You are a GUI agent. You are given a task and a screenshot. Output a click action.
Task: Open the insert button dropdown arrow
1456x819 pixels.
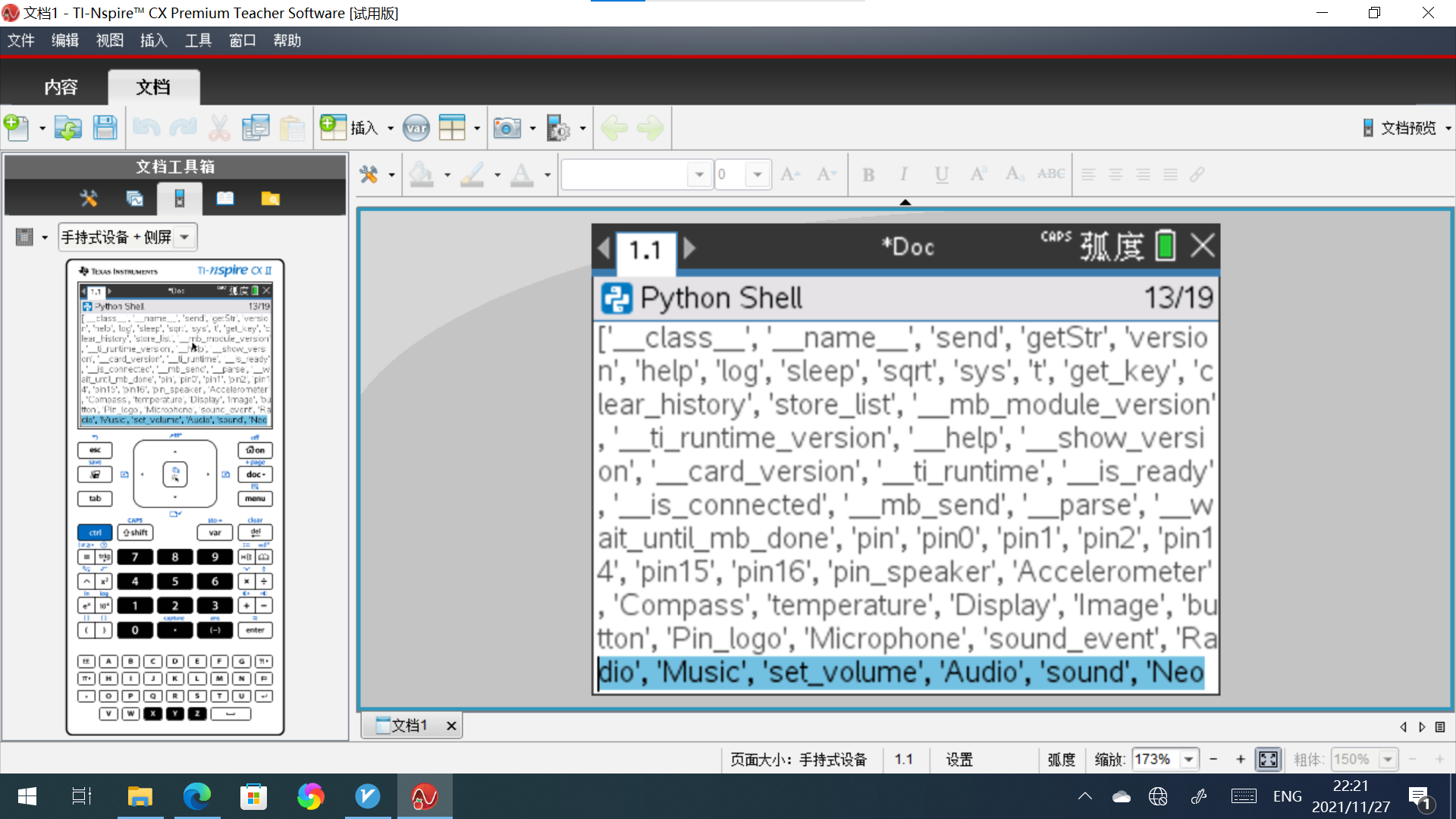(x=391, y=128)
